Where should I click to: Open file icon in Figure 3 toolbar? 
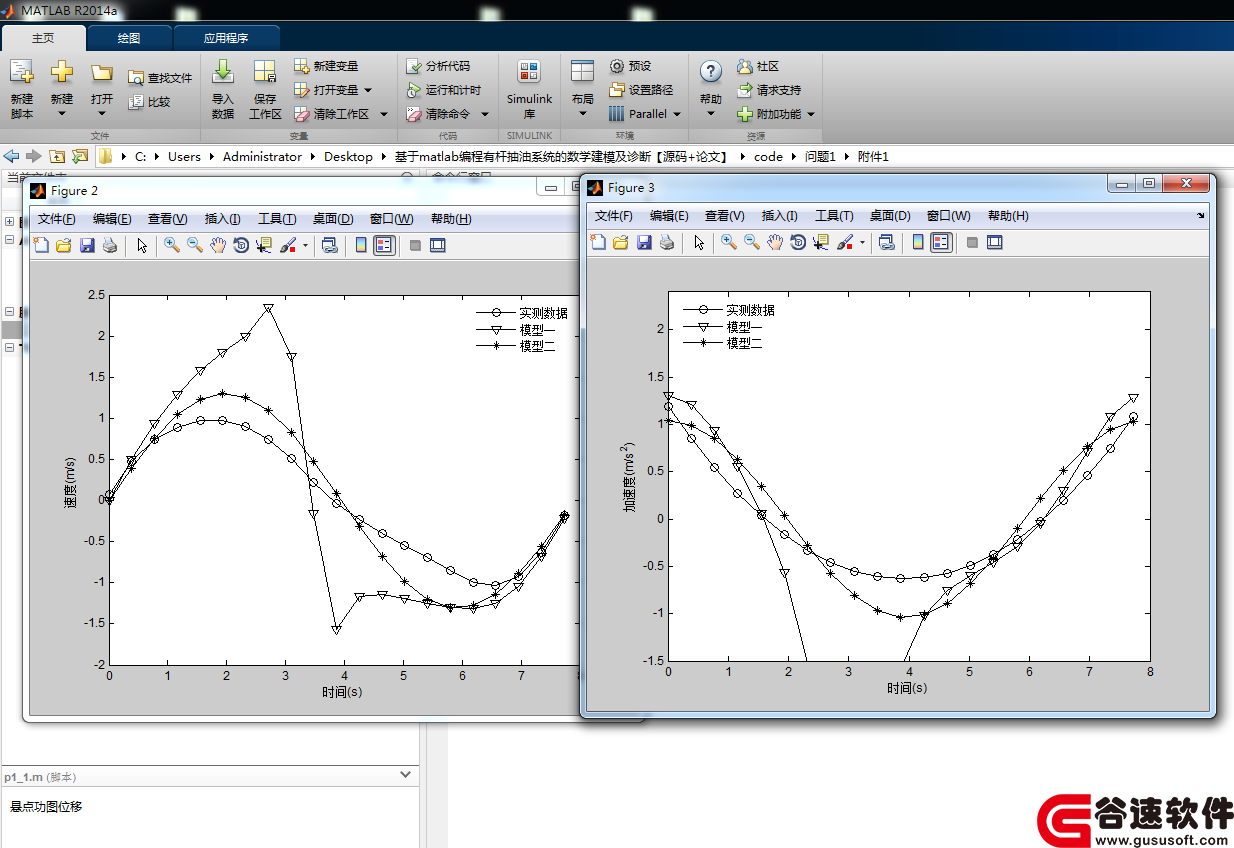pyautogui.click(x=621, y=242)
